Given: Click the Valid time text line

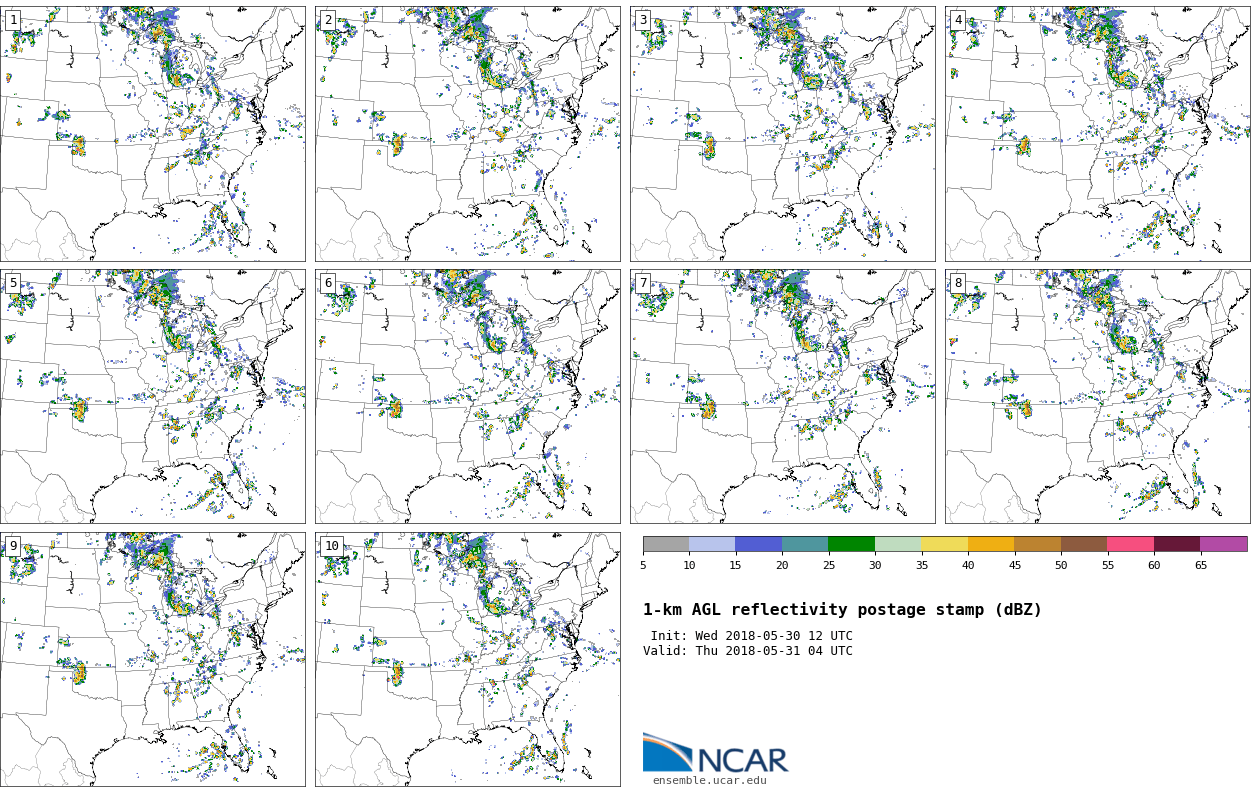Looking at the screenshot, I should tap(748, 651).
